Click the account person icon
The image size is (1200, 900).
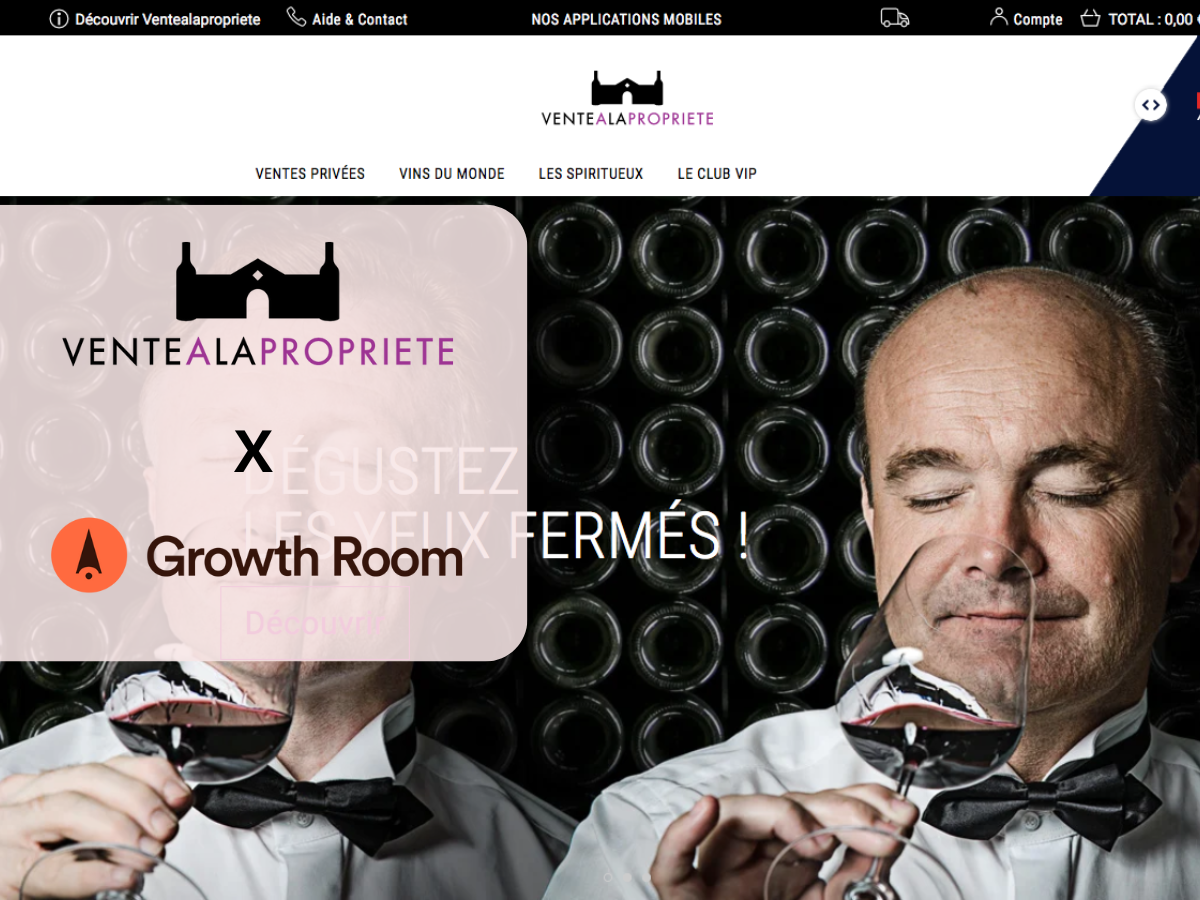coord(998,17)
